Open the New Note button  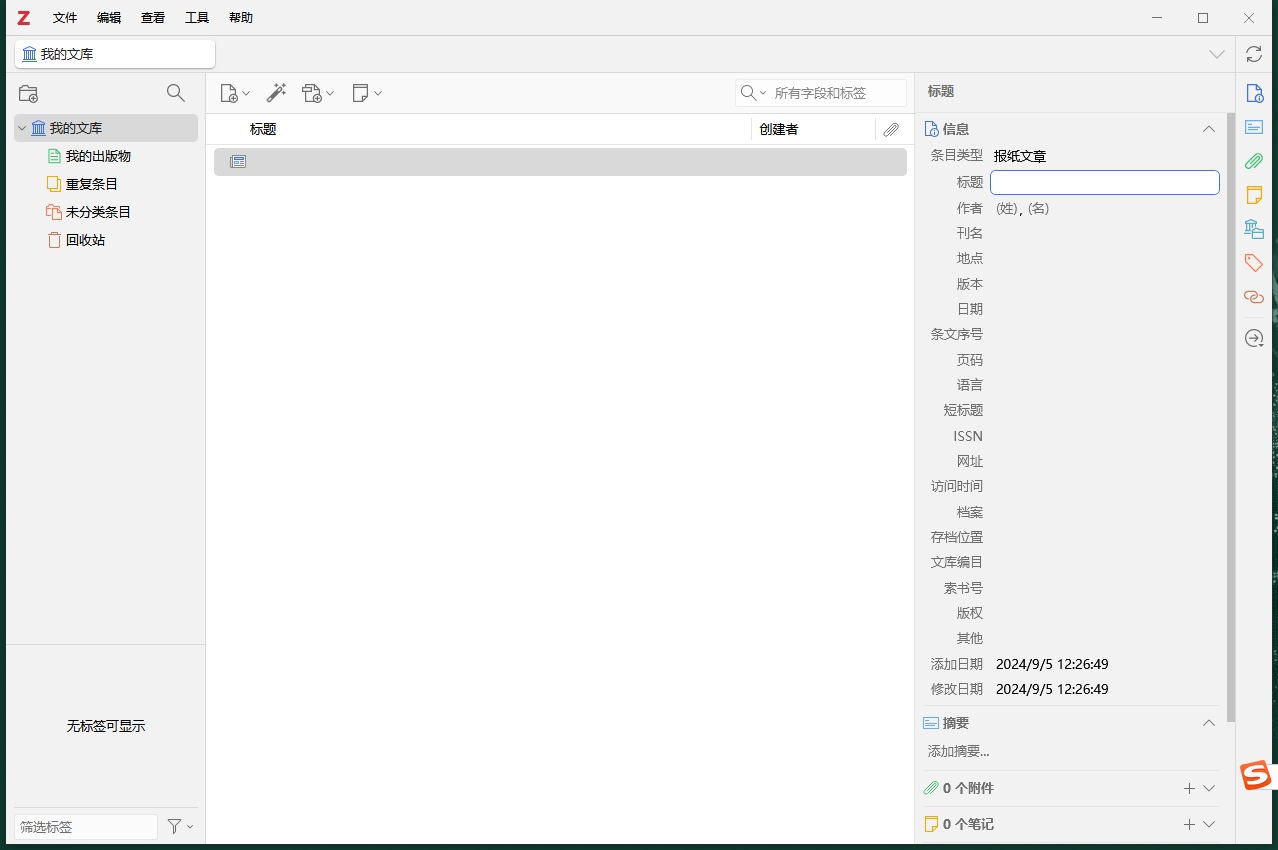pos(367,93)
